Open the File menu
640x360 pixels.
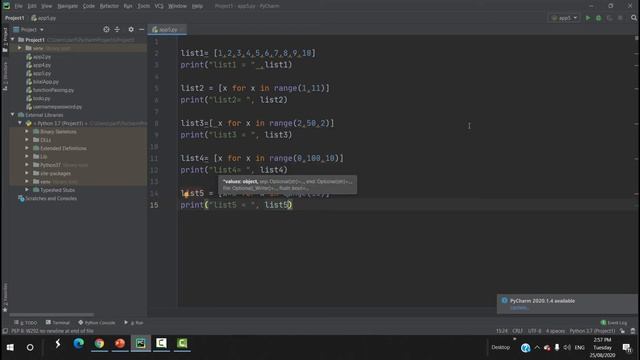(x=18, y=6)
